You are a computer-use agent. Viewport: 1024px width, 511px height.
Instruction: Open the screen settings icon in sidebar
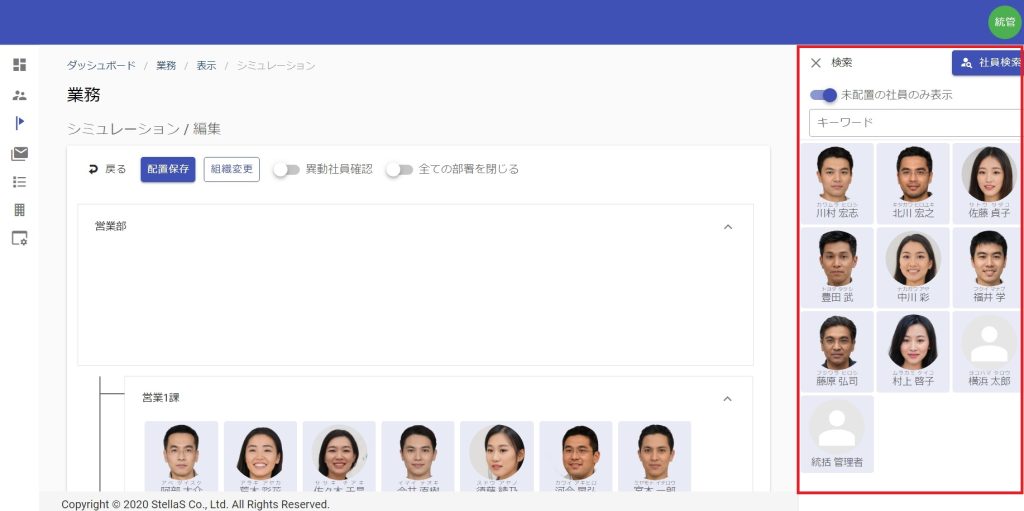point(19,239)
